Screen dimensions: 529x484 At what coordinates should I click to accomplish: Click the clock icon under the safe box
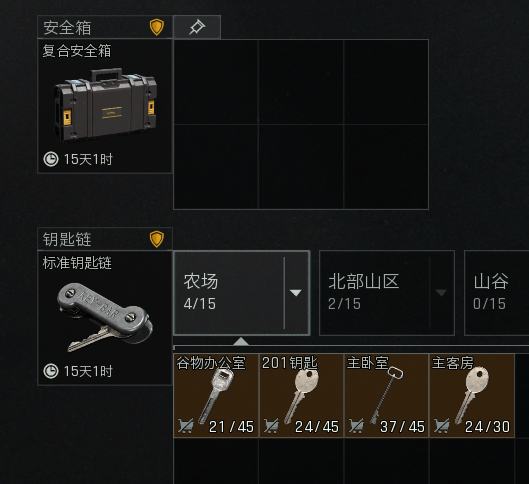pos(51,159)
